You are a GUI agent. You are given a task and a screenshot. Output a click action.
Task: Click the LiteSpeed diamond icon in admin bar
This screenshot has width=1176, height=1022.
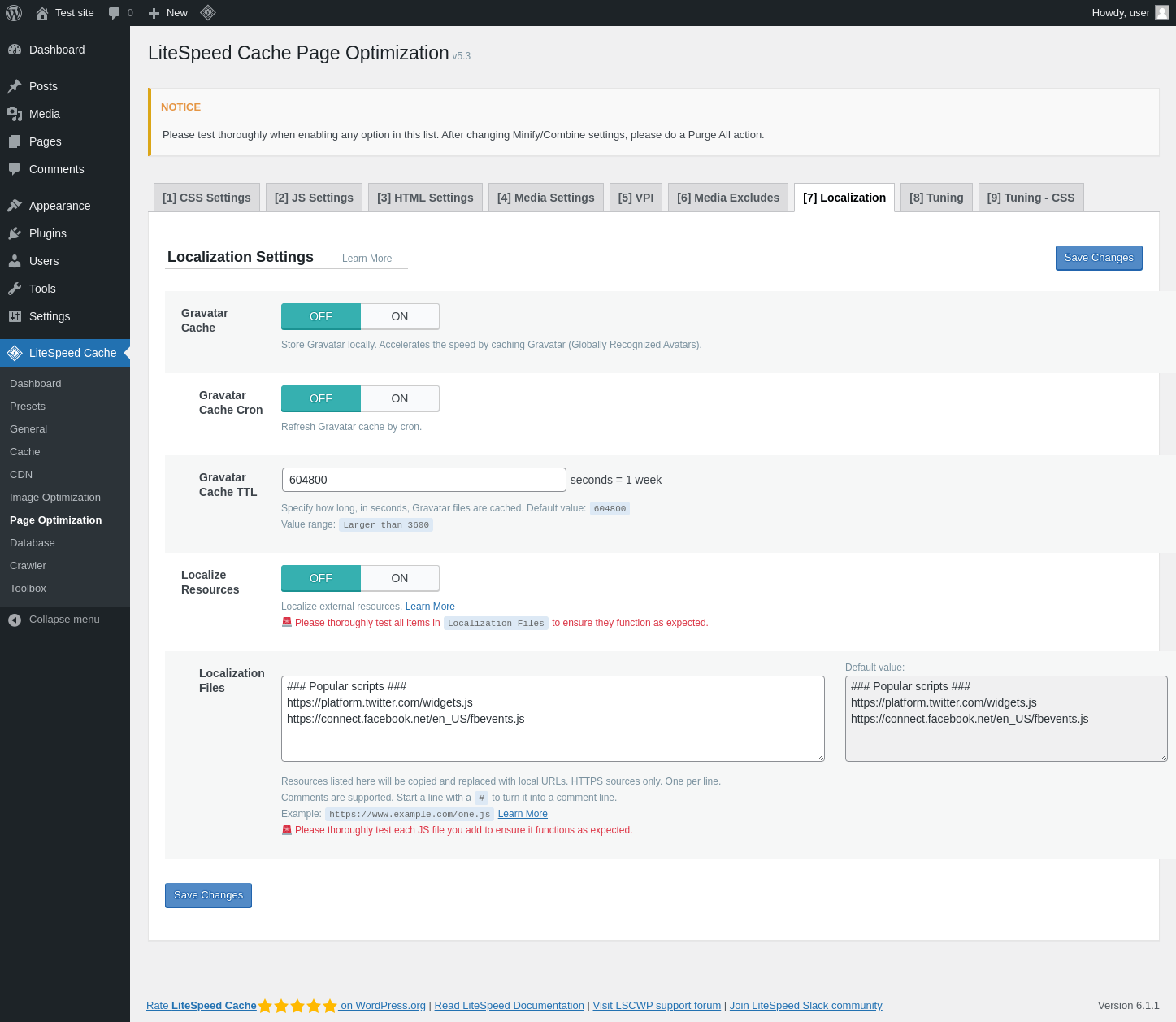pyautogui.click(x=208, y=13)
